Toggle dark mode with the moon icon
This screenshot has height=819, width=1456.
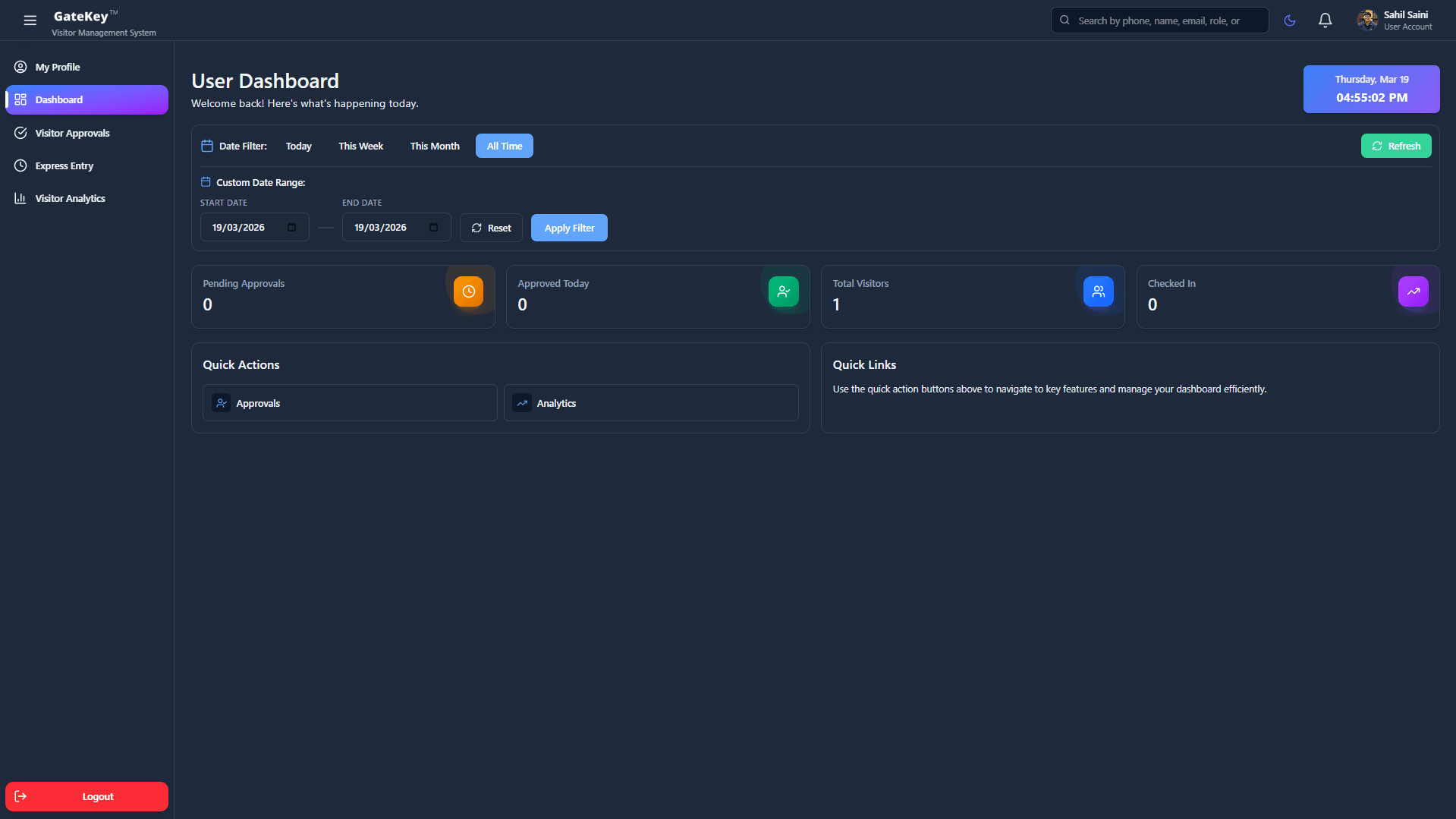(1289, 20)
